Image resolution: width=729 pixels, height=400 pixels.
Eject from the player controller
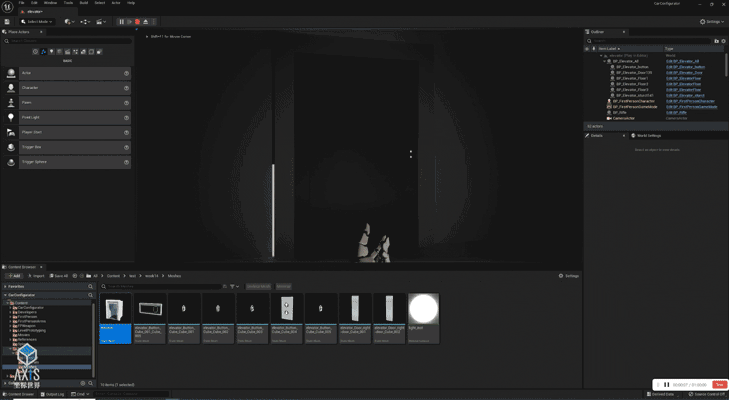pyautogui.click(x=146, y=22)
